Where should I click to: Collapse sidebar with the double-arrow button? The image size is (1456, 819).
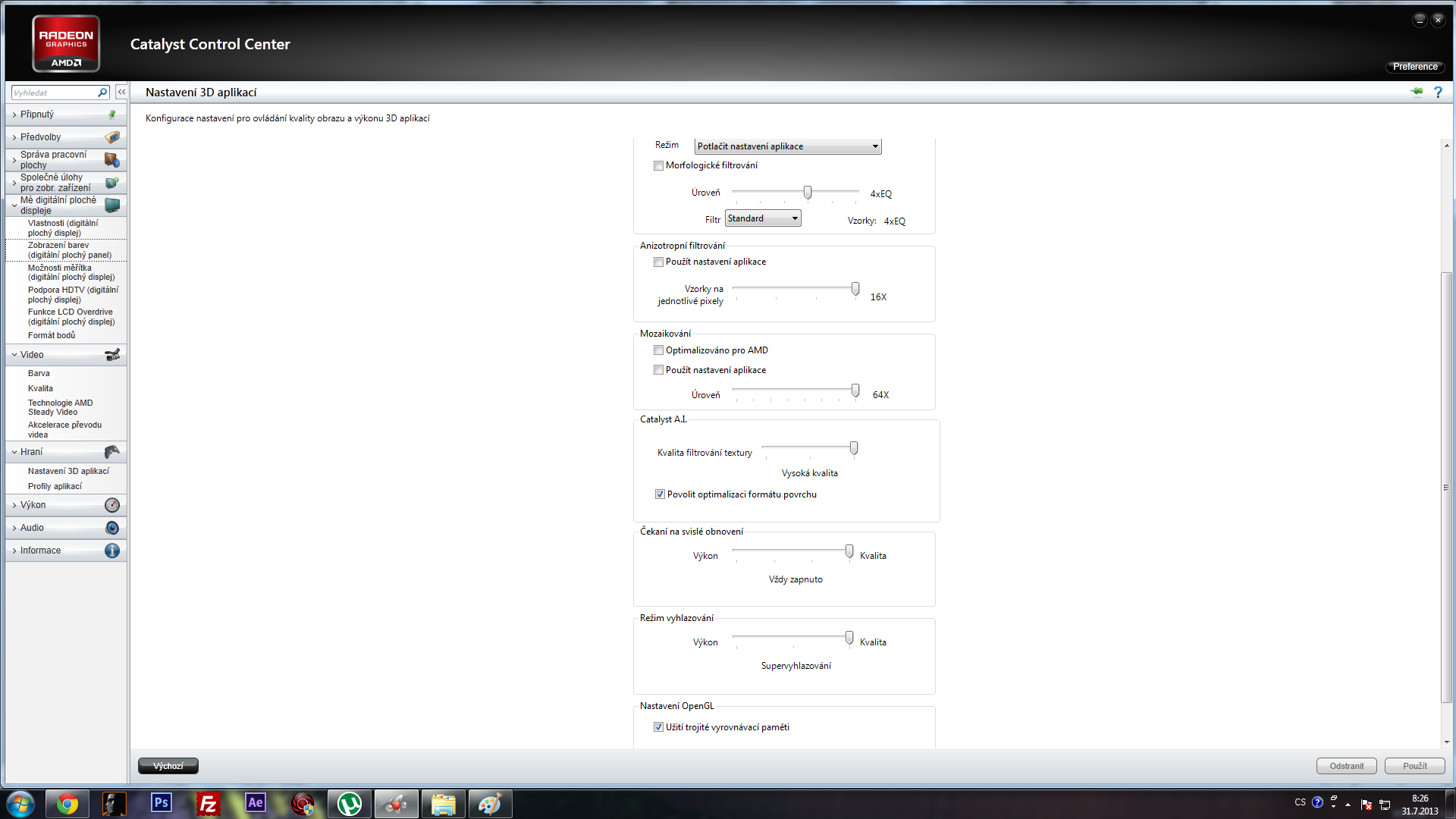point(121,92)
